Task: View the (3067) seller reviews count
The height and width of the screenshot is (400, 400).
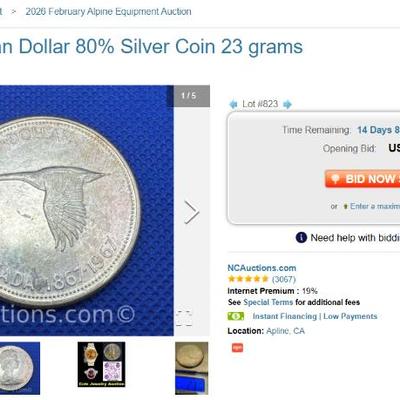Action: pyautogui.click(x=284, y=279)
